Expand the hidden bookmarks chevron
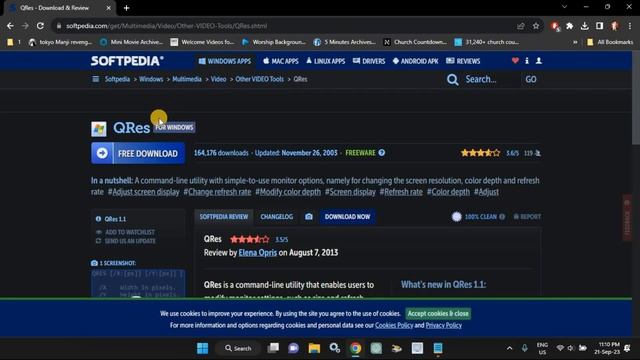This screenshot has height=360, width=640. pos(575,42)
